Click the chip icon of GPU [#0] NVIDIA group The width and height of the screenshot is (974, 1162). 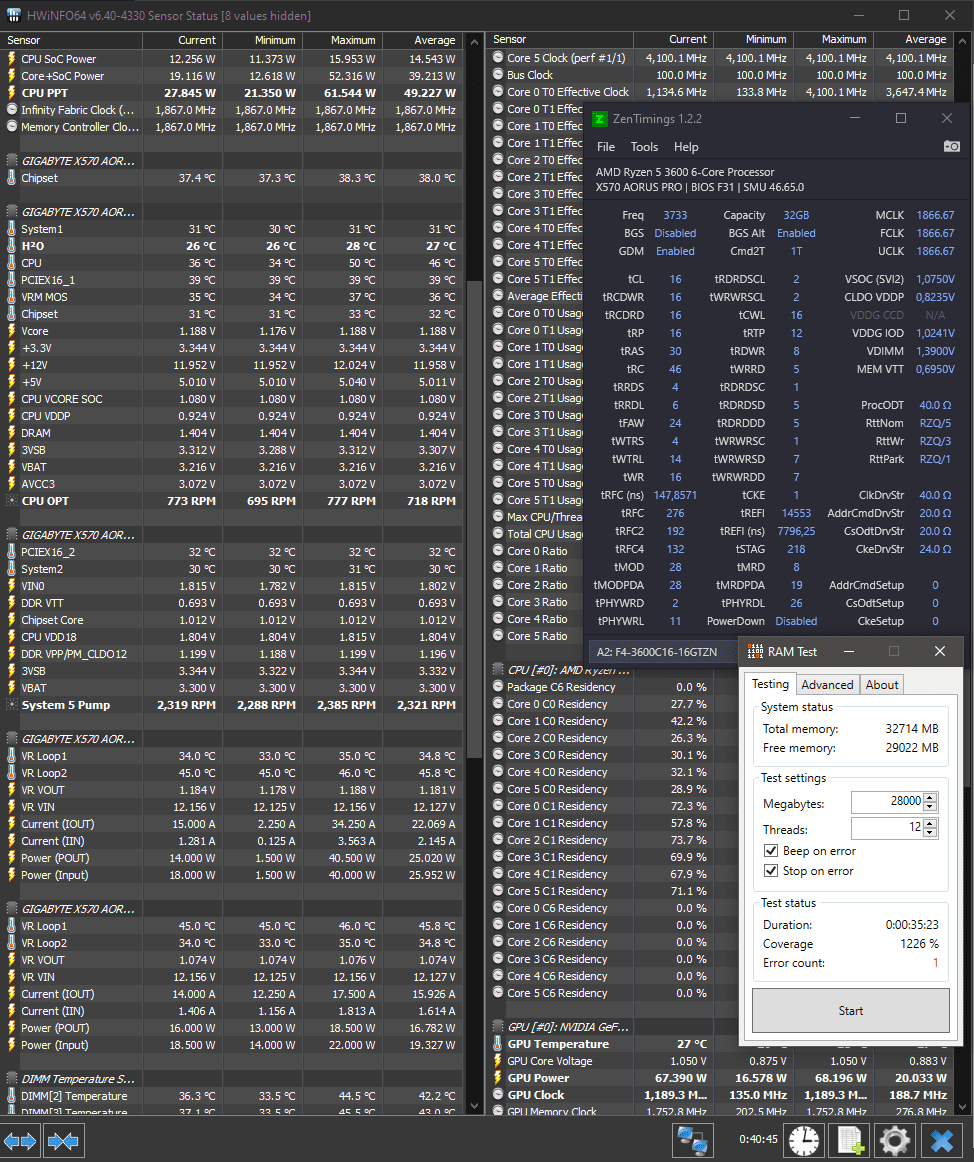[498, 1027]
